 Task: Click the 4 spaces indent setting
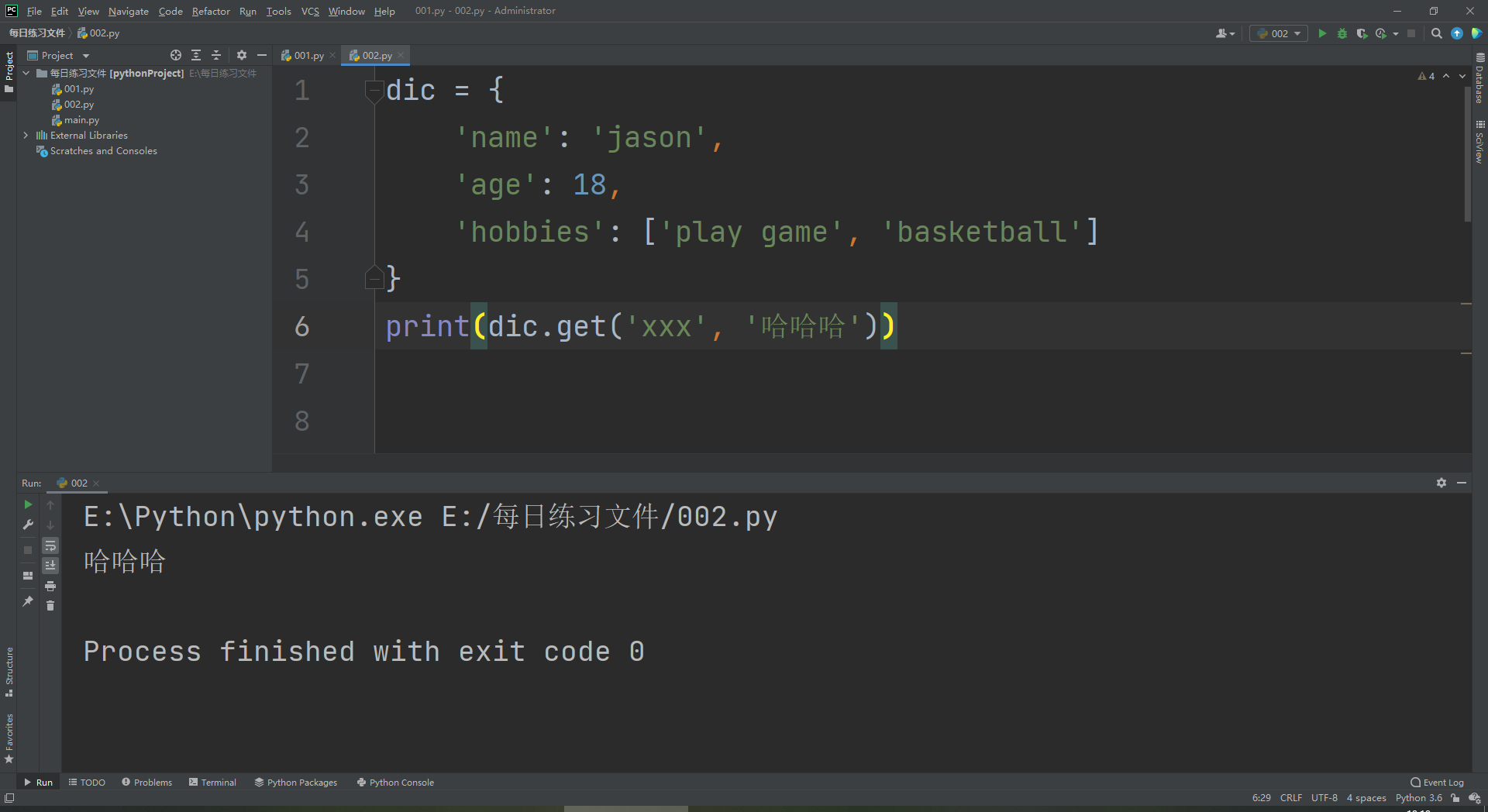(1366, 798)
